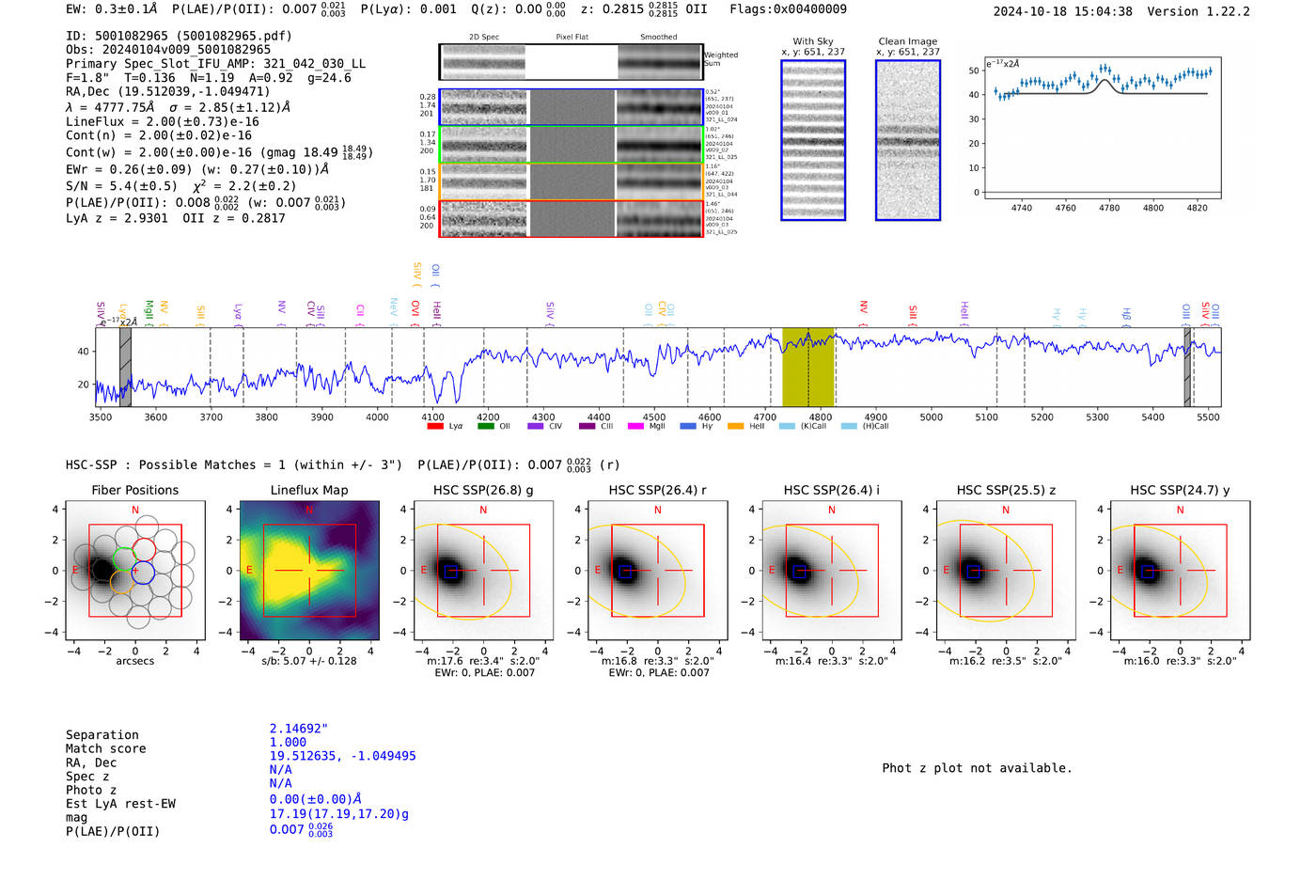Click the Fiber Positions plot

pyautogui.click(x=135, y=571)
